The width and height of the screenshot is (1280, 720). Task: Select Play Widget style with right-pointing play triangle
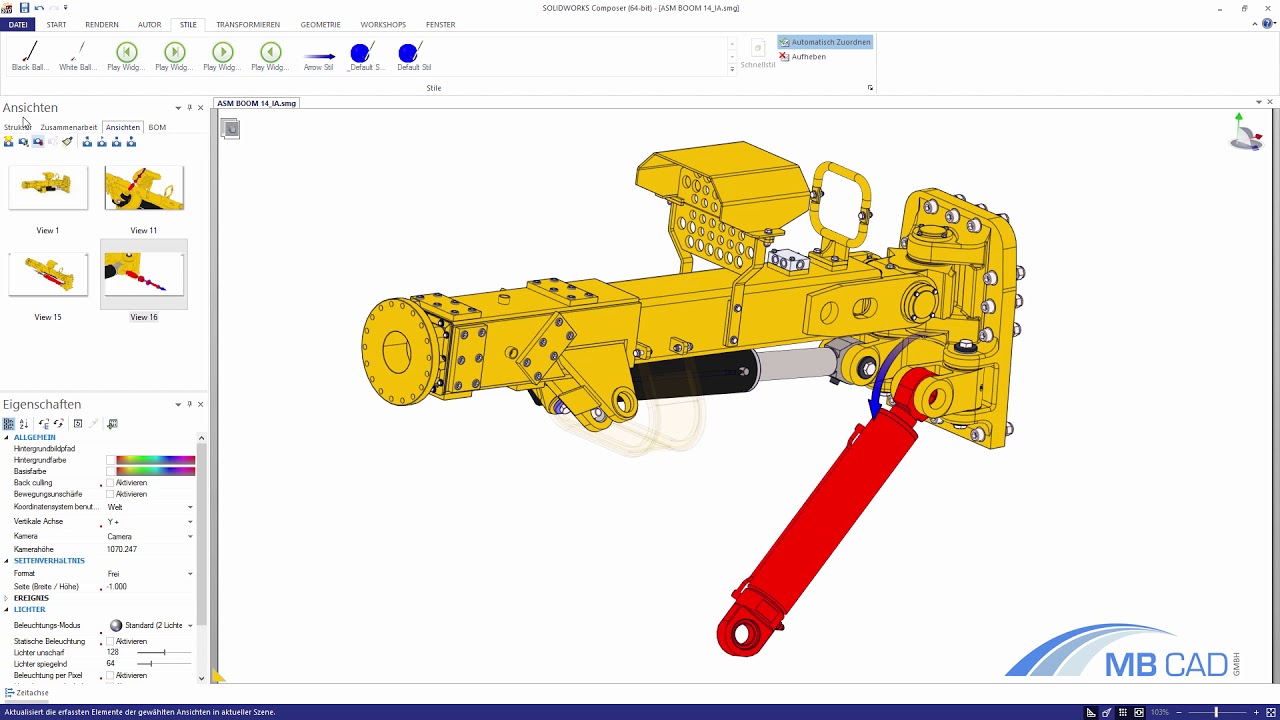[x=222, y=56]
